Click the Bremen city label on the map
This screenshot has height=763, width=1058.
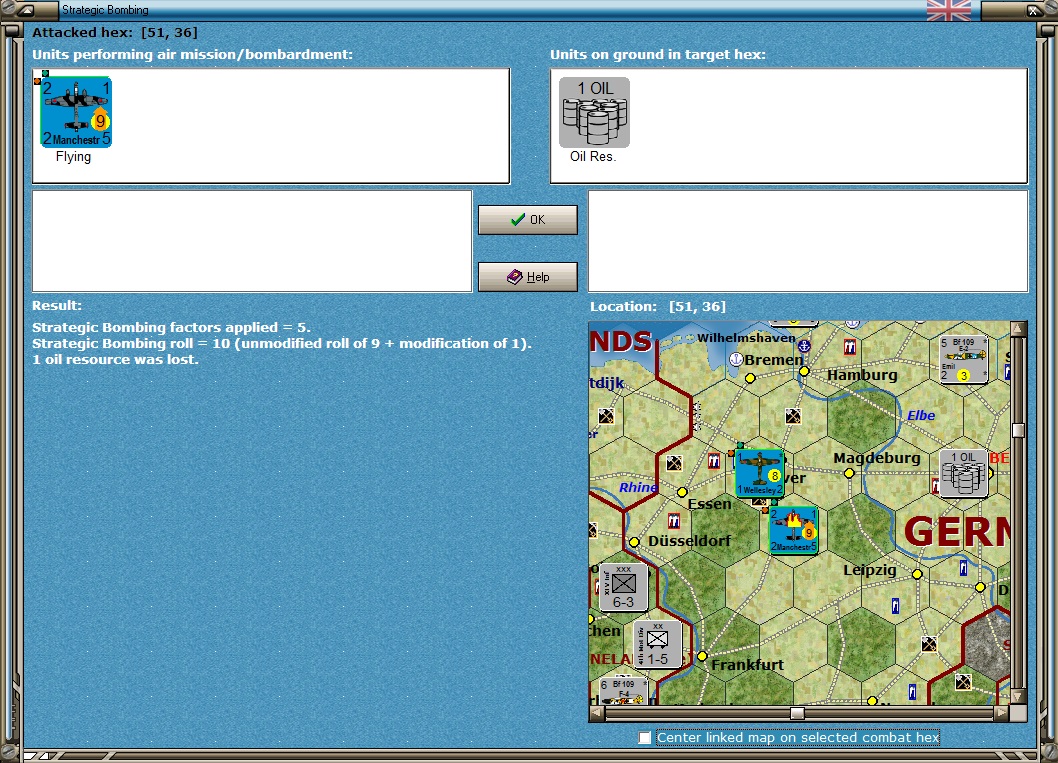774,360
